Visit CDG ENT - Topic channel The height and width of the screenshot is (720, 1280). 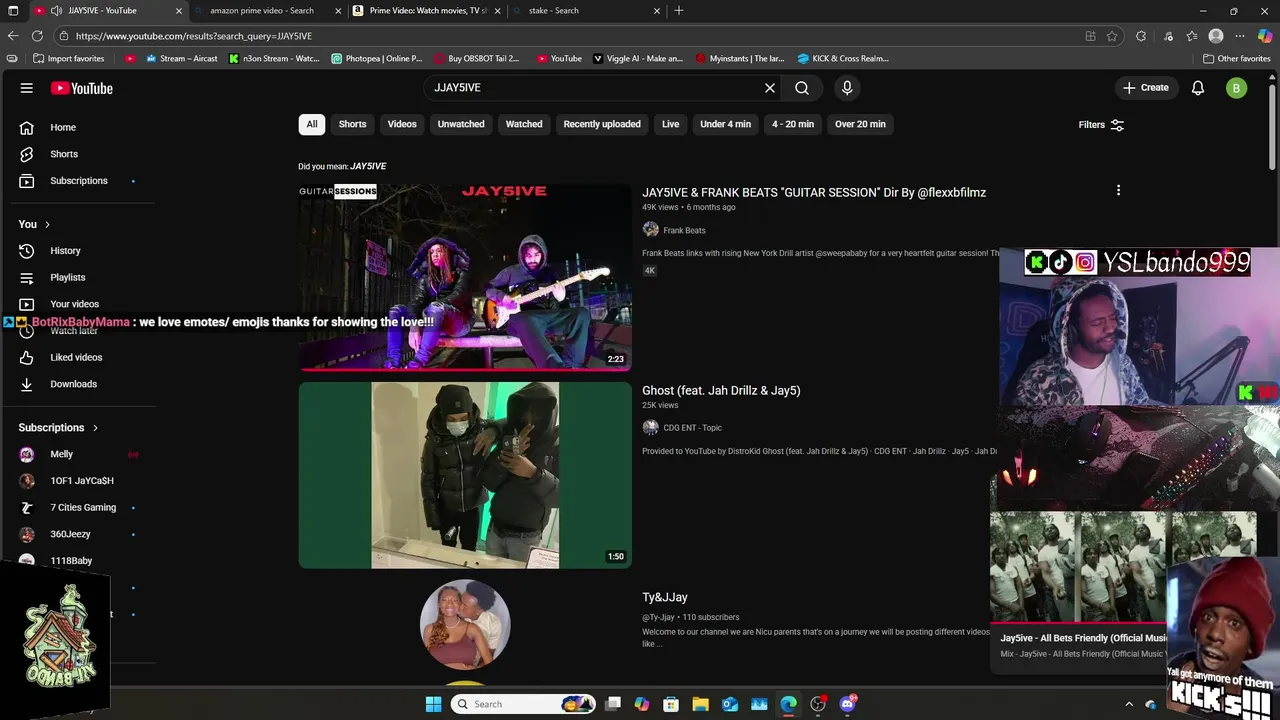tap(692, 428)
